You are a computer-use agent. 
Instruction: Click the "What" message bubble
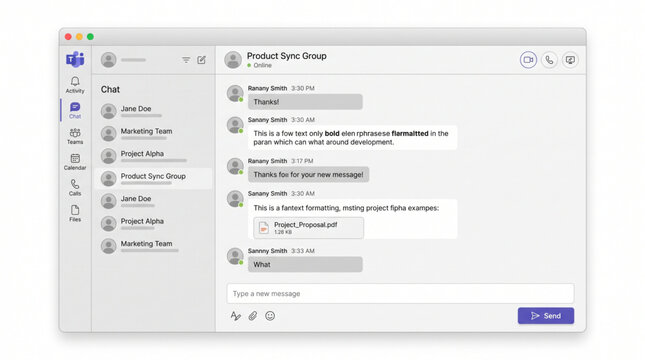coord(305,264)
